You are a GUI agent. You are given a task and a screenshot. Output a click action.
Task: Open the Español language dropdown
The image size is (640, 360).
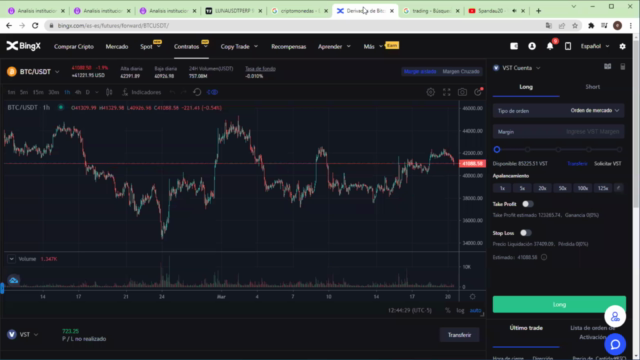click(x=595, y=47)
